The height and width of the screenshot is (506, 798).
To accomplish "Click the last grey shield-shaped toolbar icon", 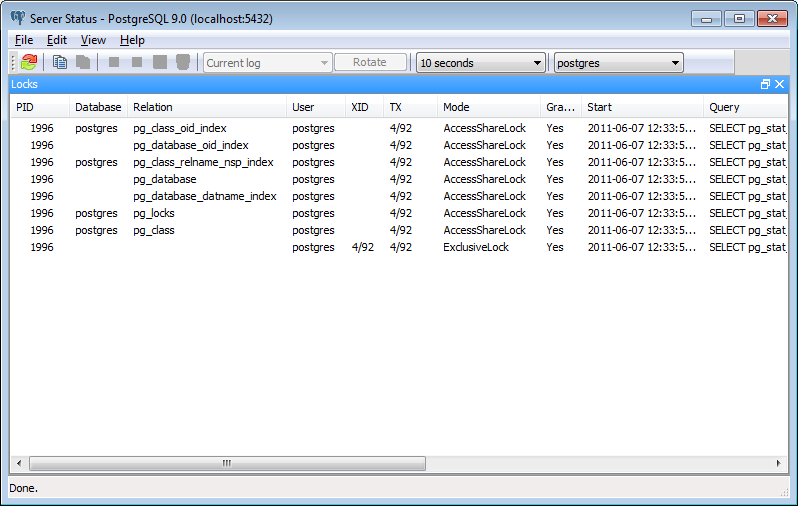I will point(183,62).
